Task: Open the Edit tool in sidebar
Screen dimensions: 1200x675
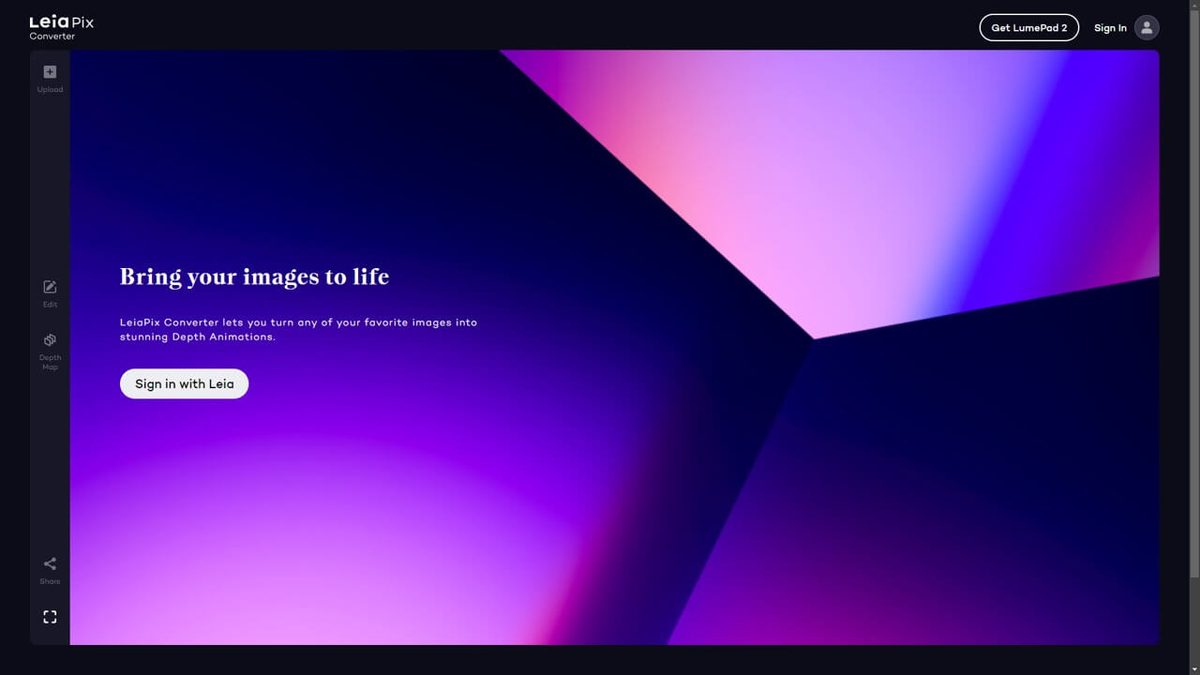Action: [50, 287]
